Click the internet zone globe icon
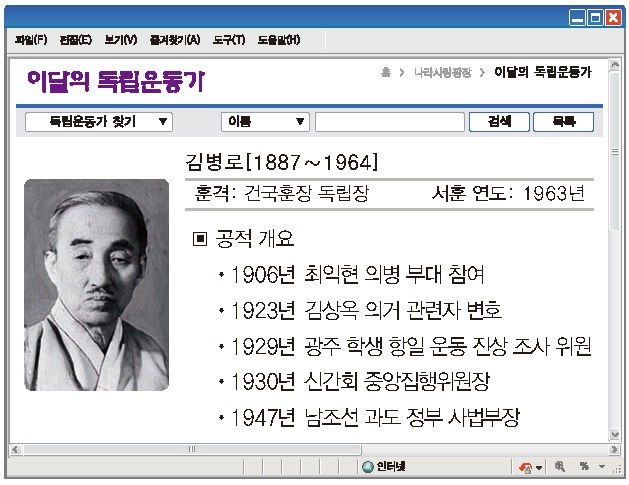Viewport: 629px width, 485px height. click(x=368, y=467)
